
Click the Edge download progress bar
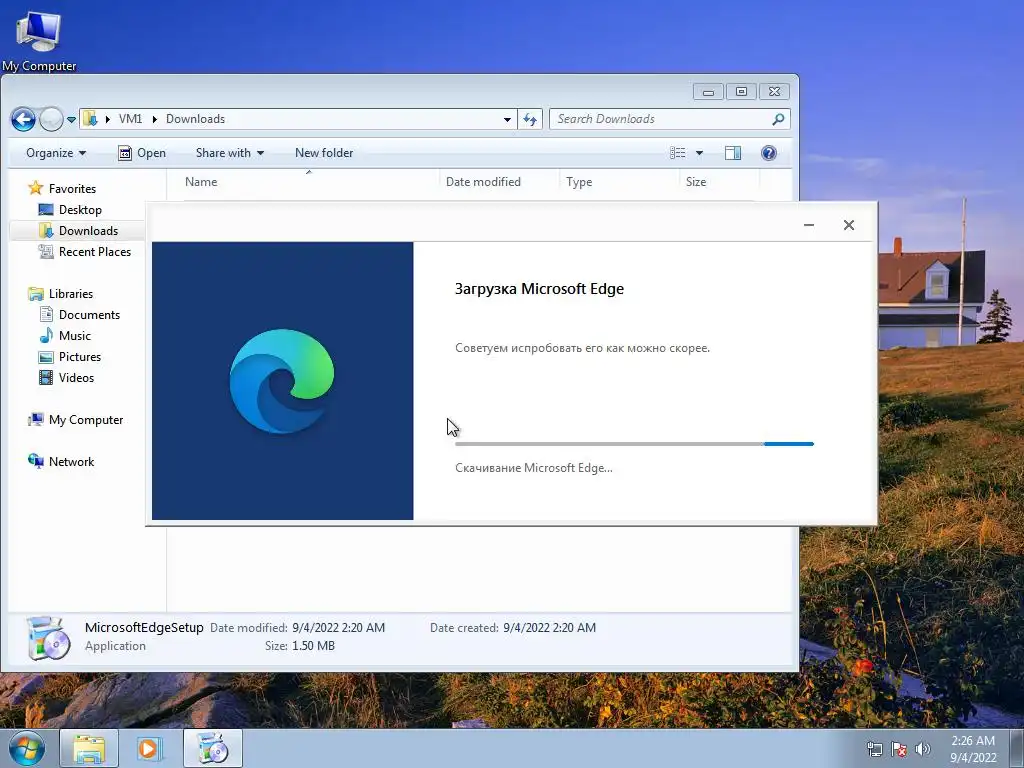click(x=634, y=444)
